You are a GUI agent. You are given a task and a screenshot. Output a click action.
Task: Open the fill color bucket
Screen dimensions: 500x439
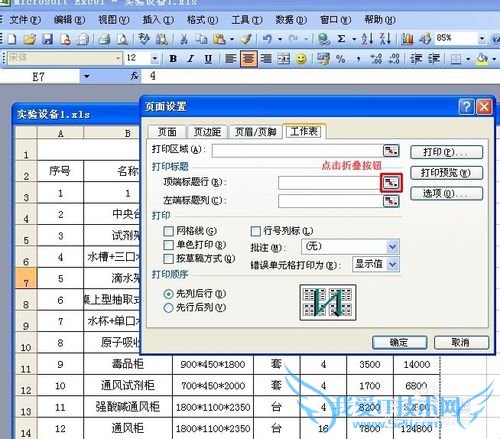pos(482,59)
